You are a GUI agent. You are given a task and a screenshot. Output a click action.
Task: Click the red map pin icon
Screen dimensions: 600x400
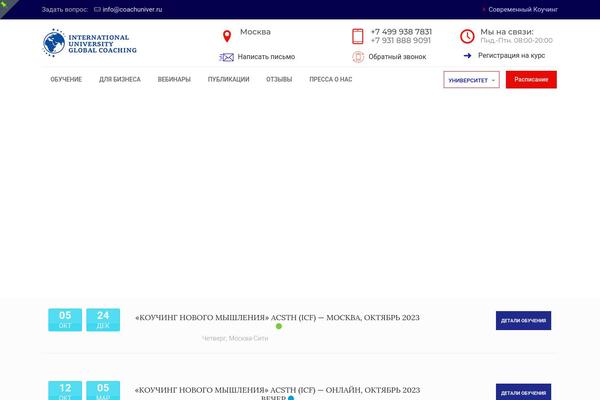click(227, 36)
